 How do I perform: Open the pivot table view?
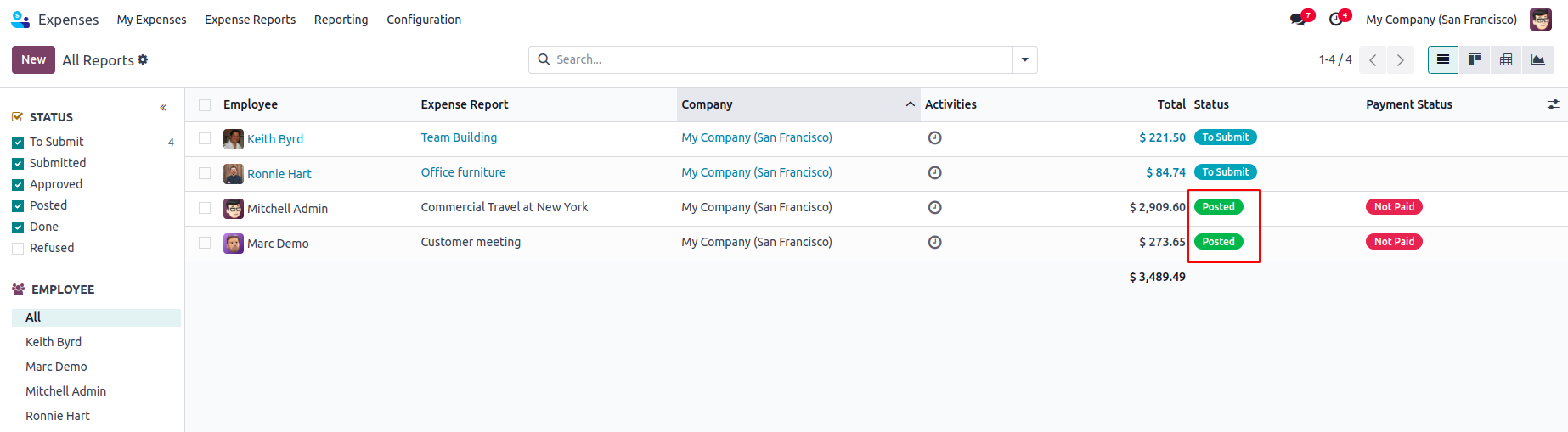click(x=1506, y=59)
